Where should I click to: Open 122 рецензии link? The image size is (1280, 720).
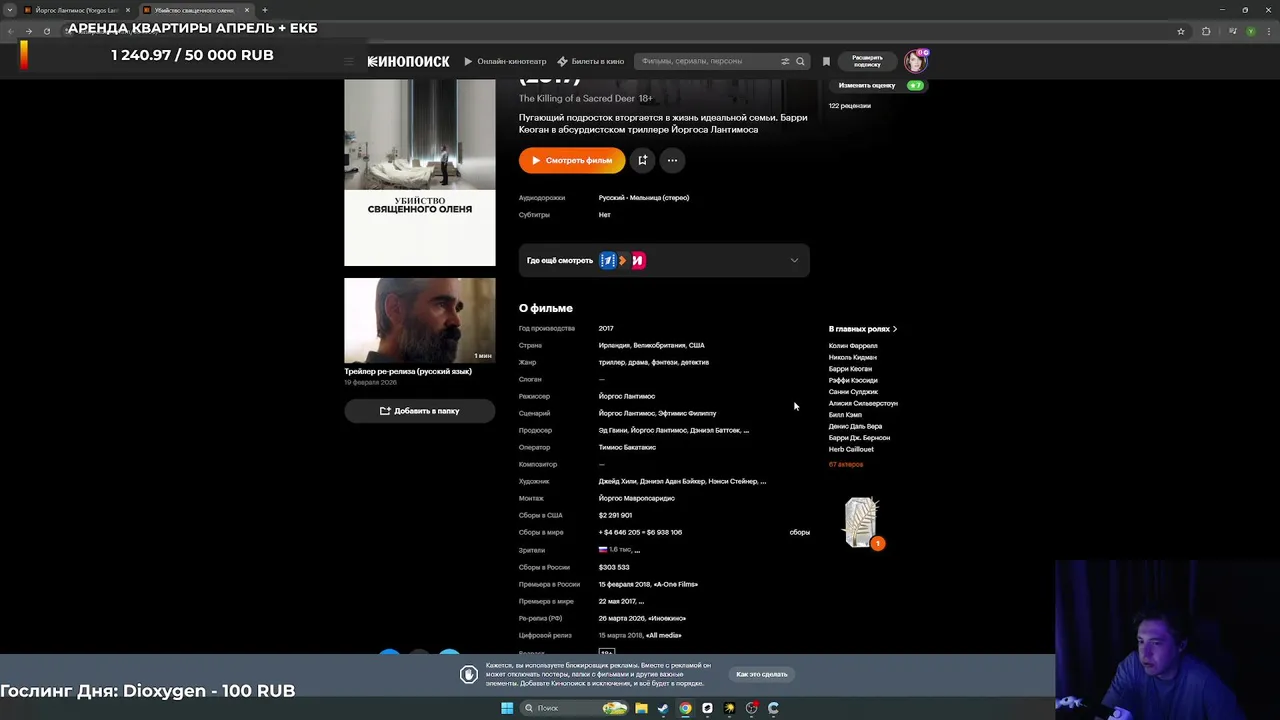(x=849, y=105)
